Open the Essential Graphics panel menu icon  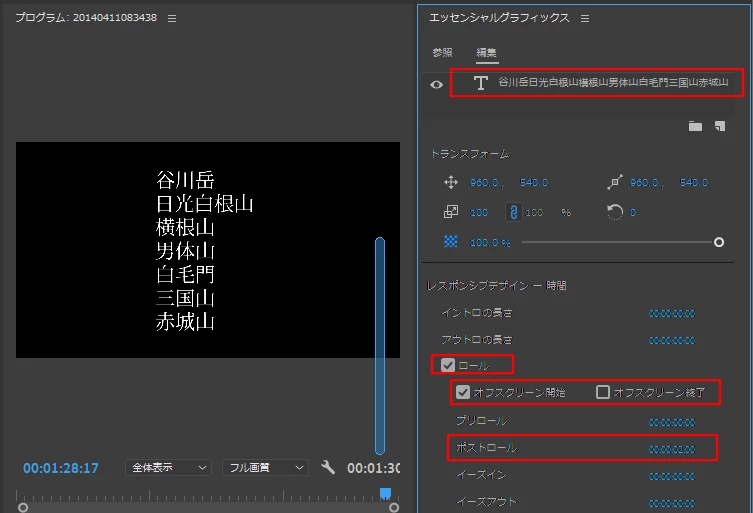(x=585, y=18)
